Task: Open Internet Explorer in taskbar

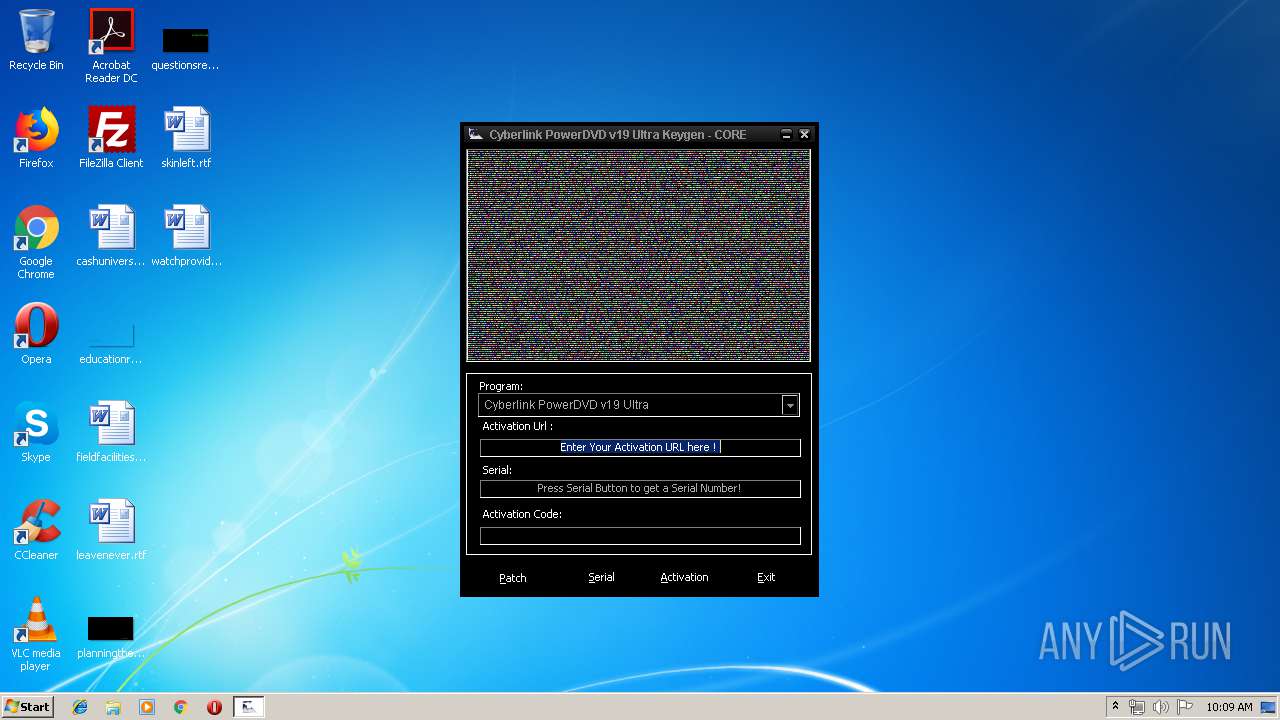Action: [80, 707]
